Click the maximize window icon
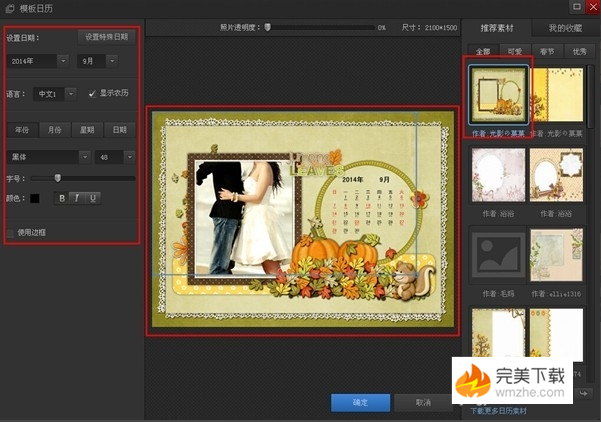 tap(577, 6)
